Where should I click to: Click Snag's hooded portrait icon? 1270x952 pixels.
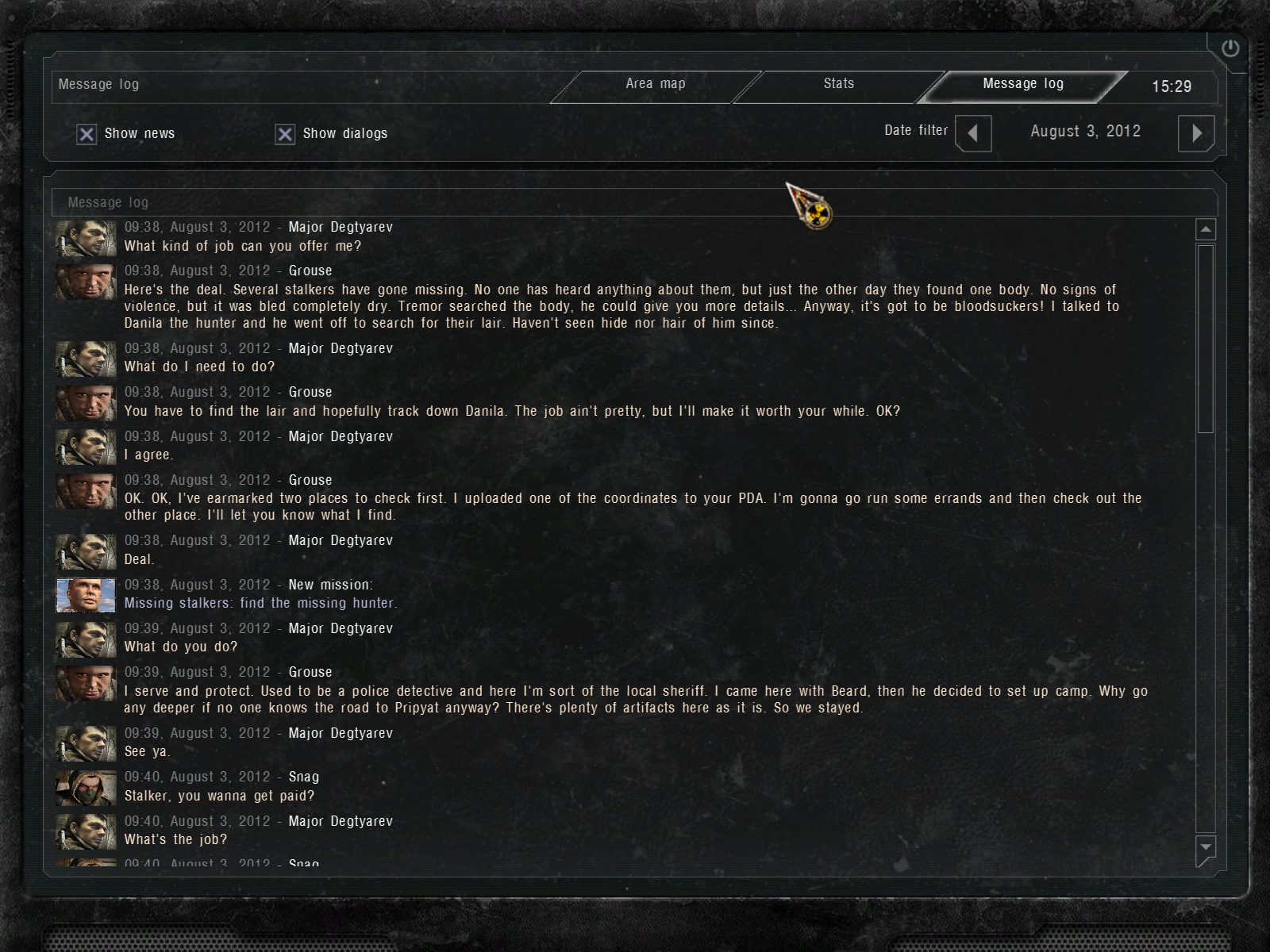click(86, 787)
